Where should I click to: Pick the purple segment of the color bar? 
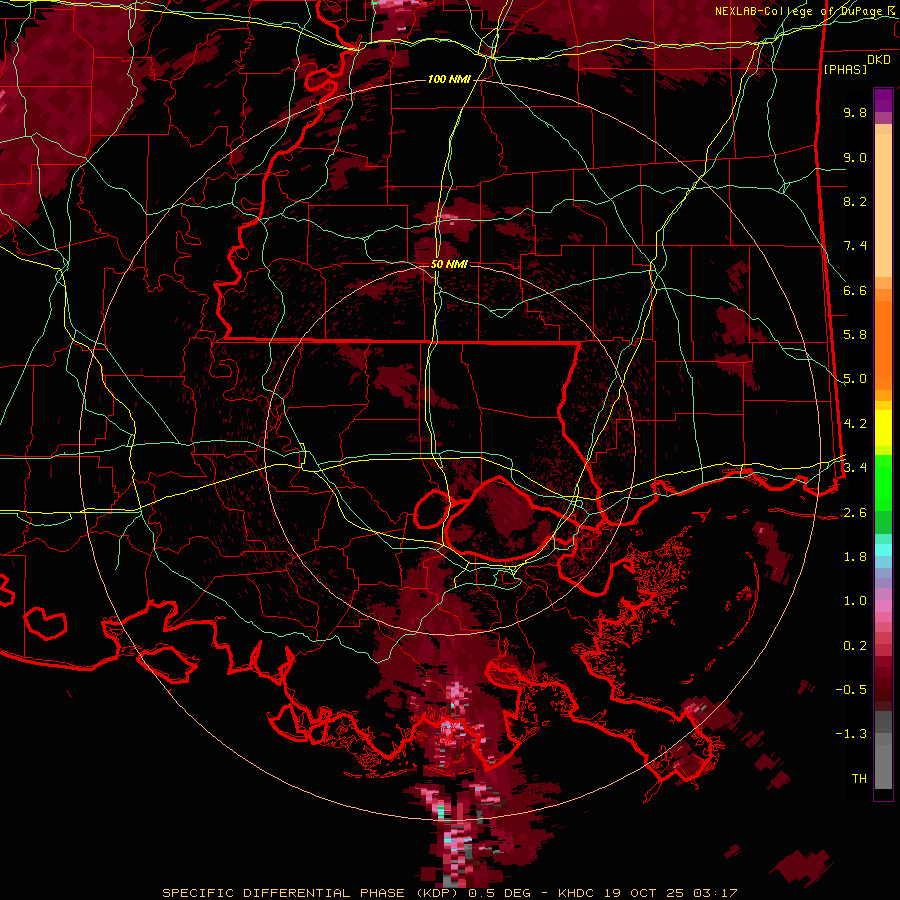[883, 100]
